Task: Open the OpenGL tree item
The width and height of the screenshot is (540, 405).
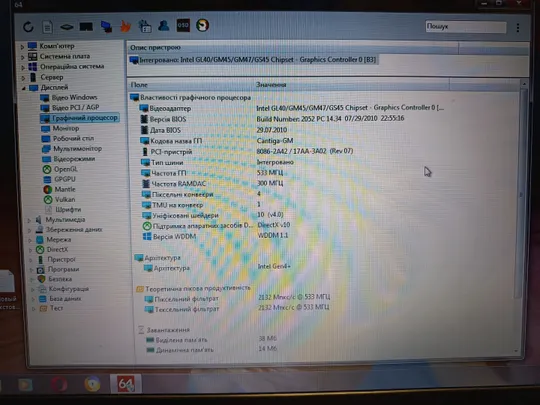Action: [60, 169]
